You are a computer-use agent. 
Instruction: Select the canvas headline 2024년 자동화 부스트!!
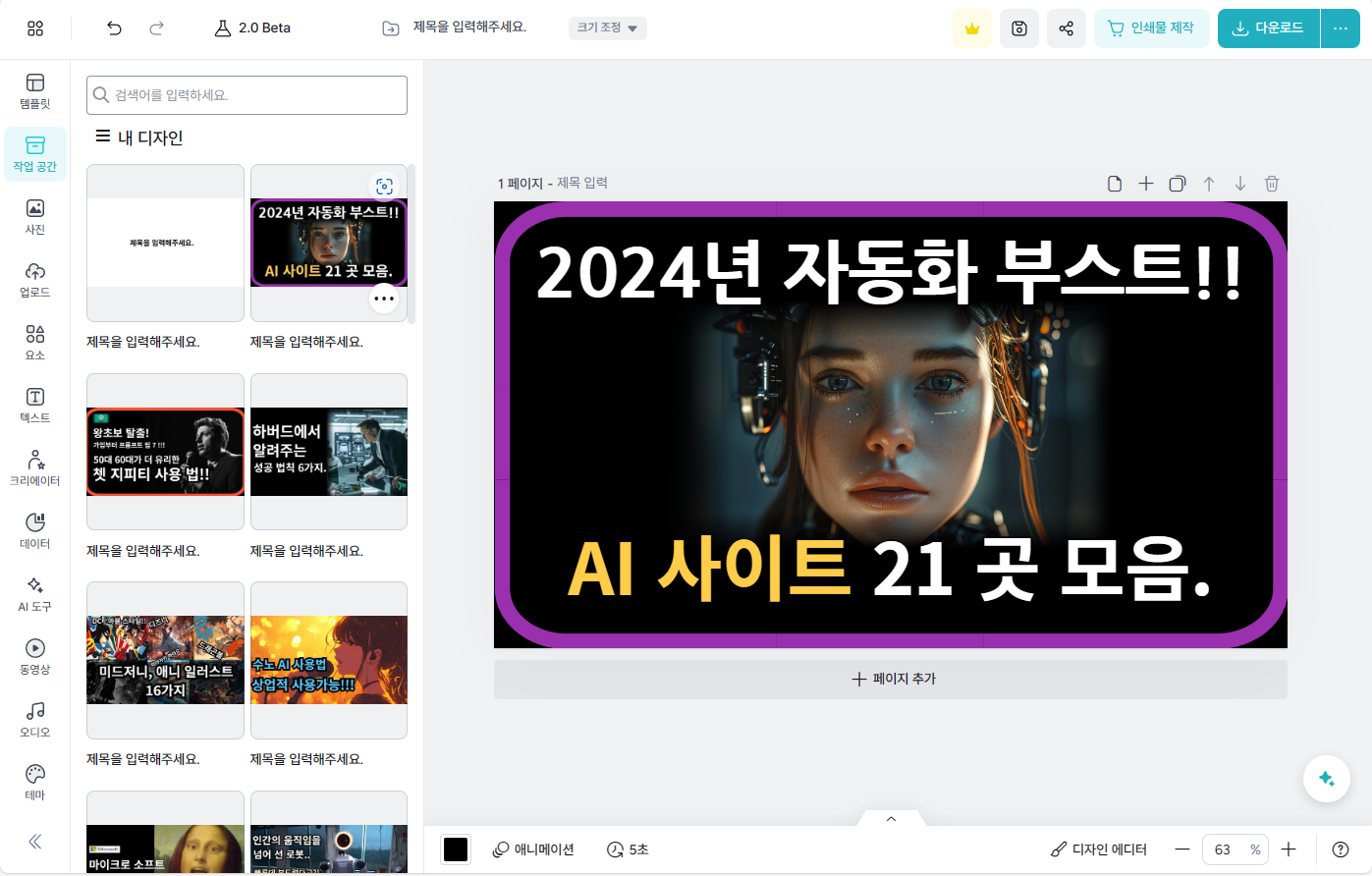click(890, 270)
